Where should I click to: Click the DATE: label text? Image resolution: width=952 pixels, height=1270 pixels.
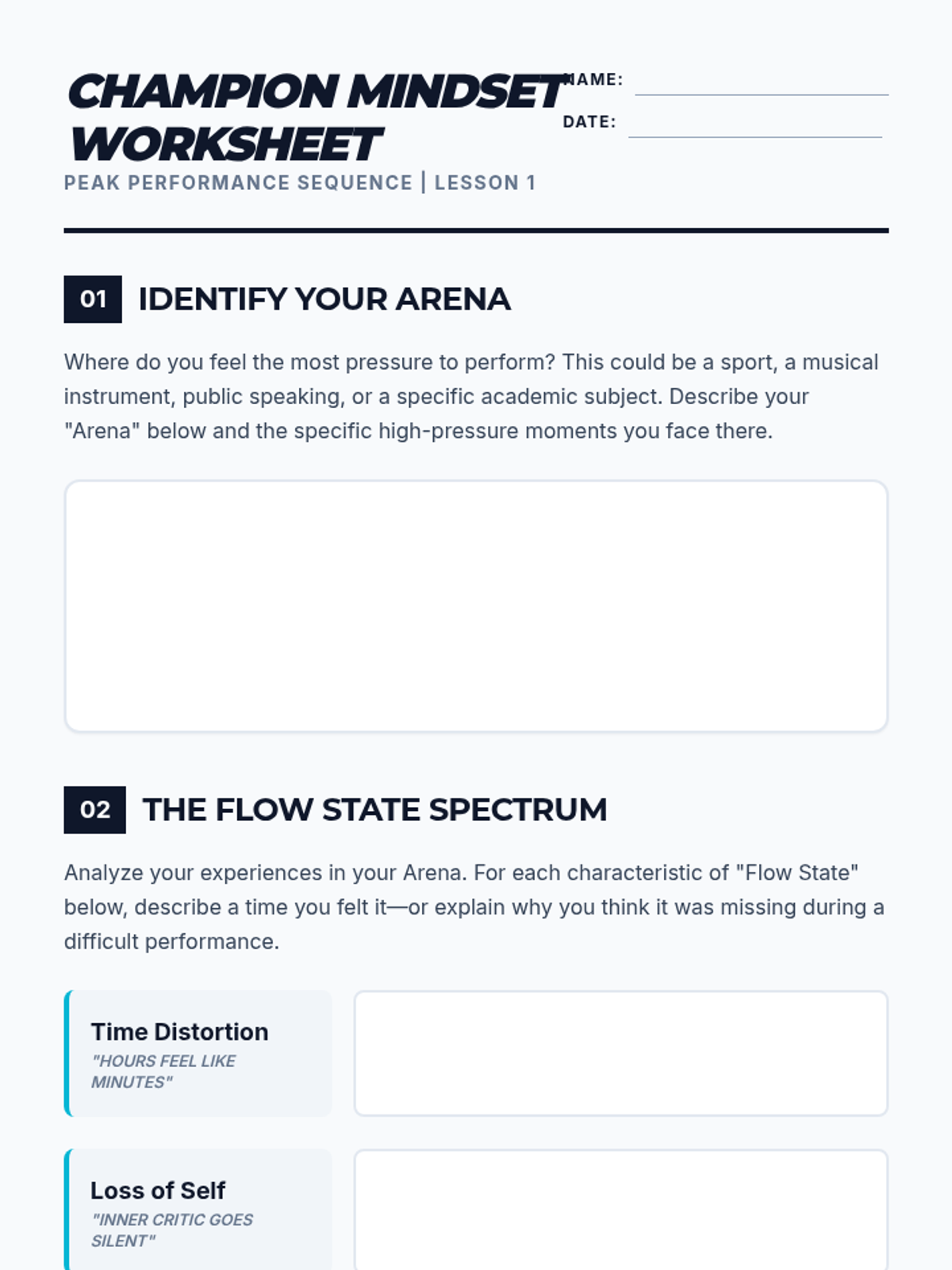589,121
